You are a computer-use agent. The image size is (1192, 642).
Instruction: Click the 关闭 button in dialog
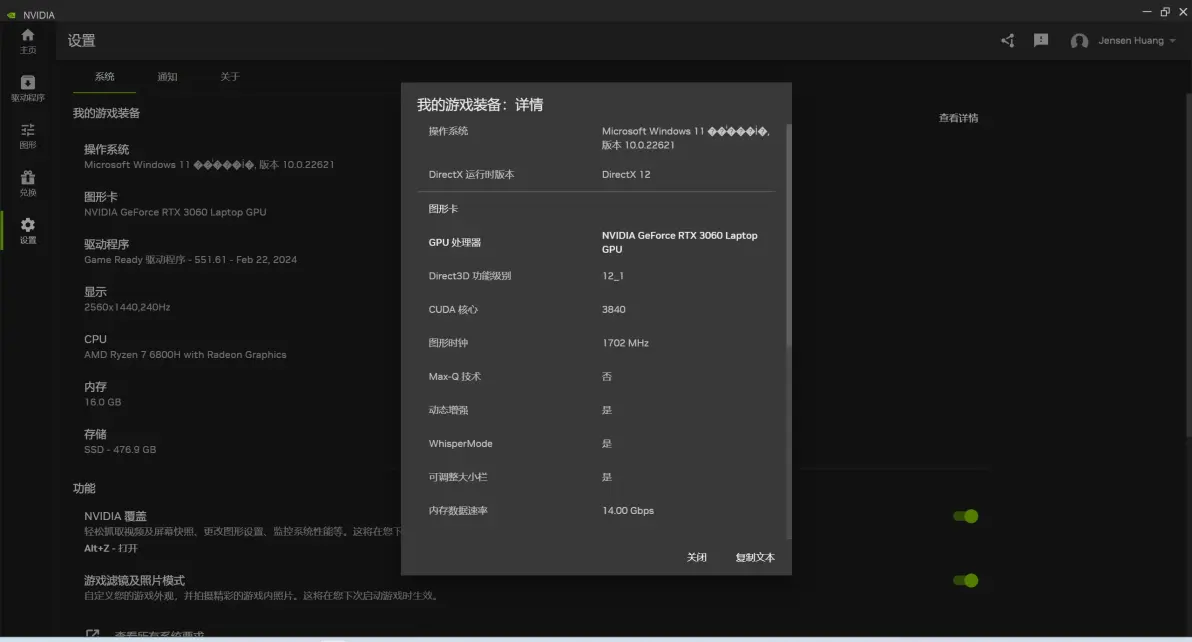click(x=696, y=557)
